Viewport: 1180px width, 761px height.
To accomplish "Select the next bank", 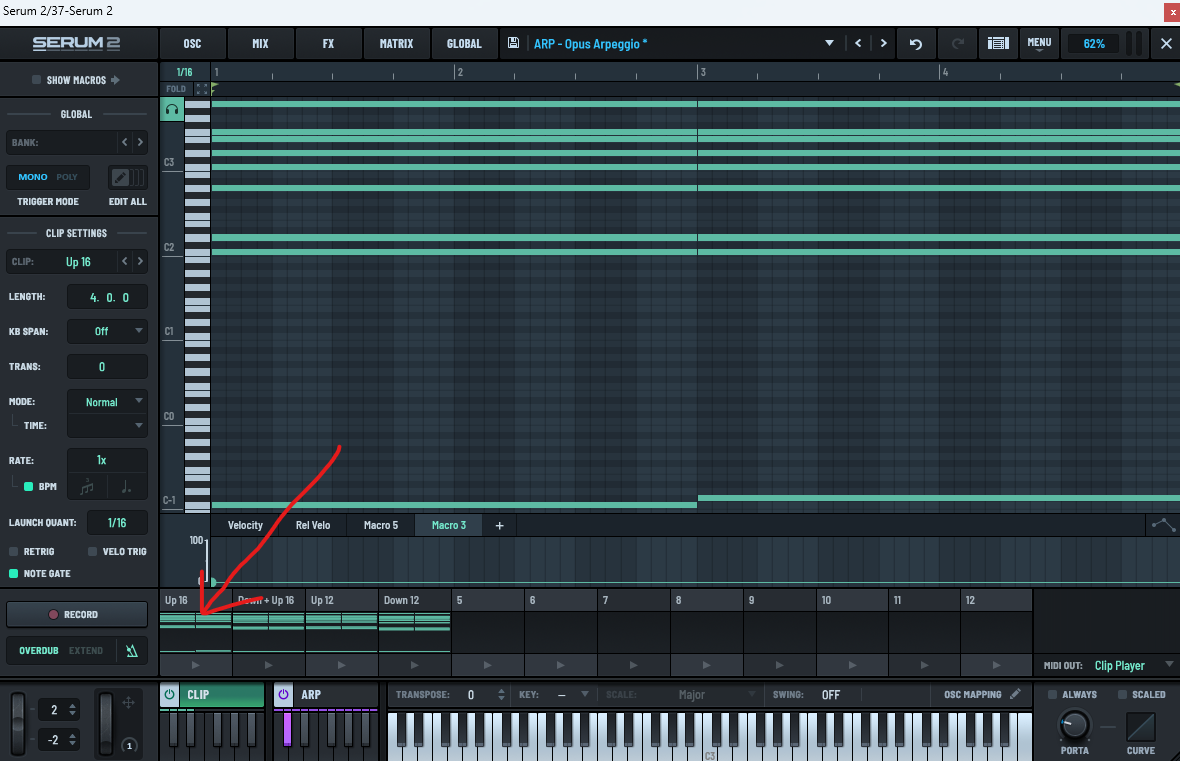I will pyautogui.click(x=140, y=142).
